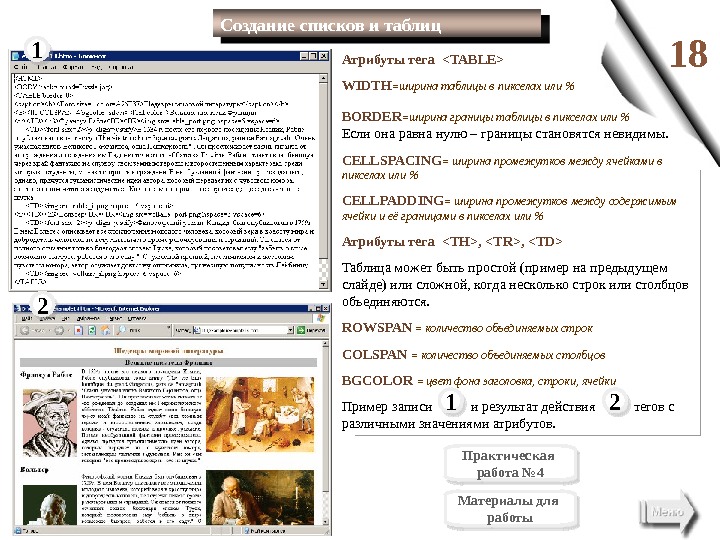Click the Notepad title bar document icon

coord(16,56)
